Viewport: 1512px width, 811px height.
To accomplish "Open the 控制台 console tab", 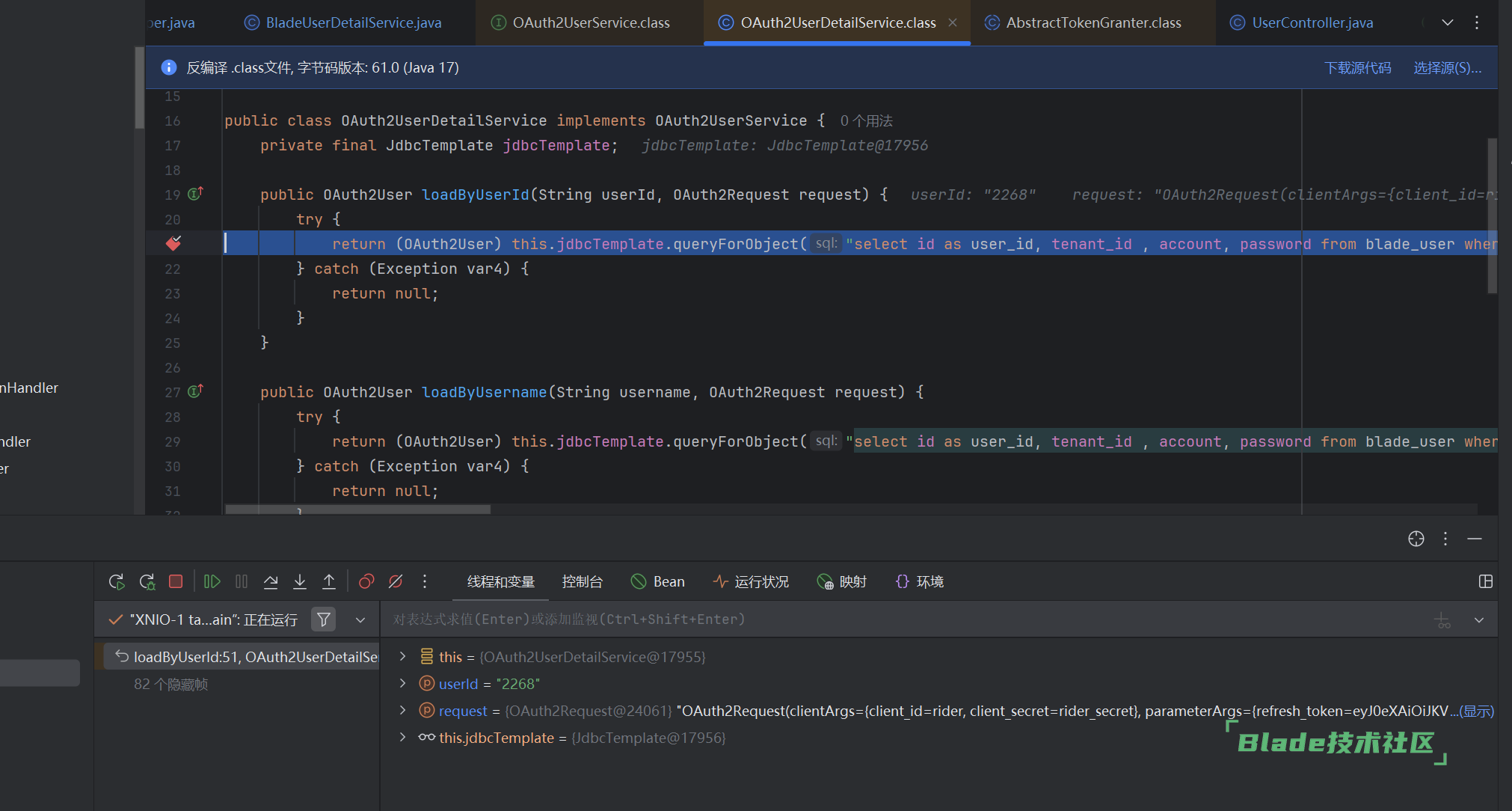I will coord(582,581).
